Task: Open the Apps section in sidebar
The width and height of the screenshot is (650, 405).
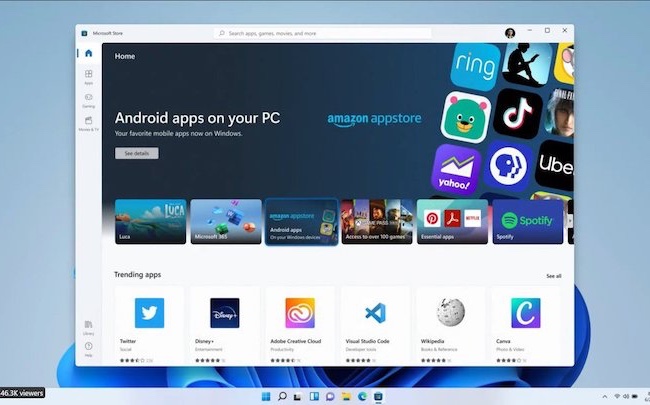Action: [88, 77]
